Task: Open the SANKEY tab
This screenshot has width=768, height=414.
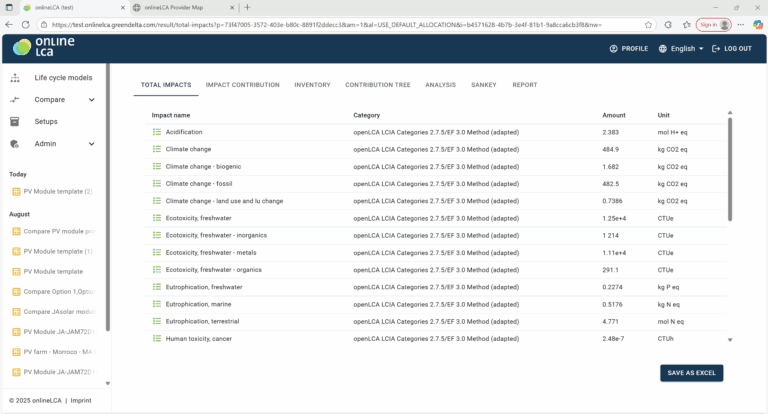Action: click(483, 85)
